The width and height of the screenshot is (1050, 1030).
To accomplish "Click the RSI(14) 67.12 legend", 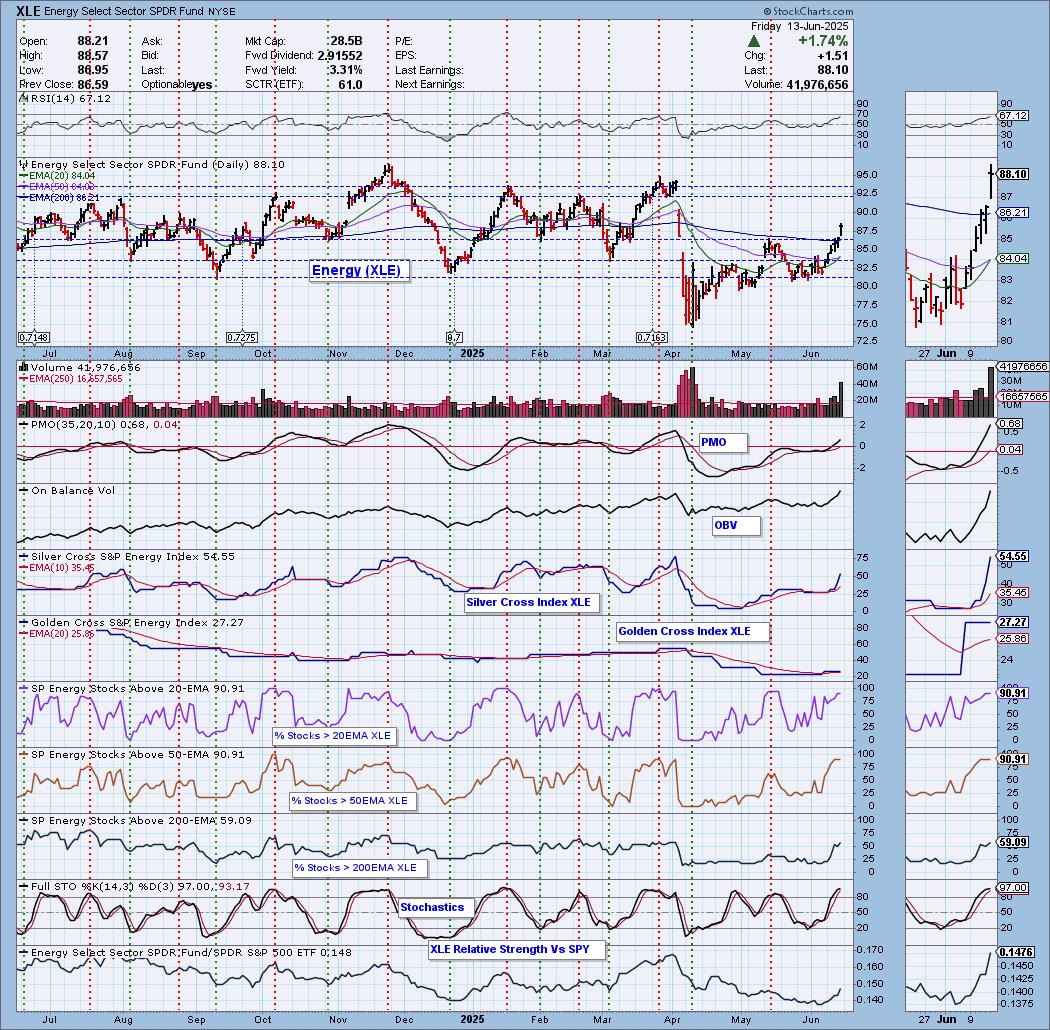I will [x=66, y=98].
